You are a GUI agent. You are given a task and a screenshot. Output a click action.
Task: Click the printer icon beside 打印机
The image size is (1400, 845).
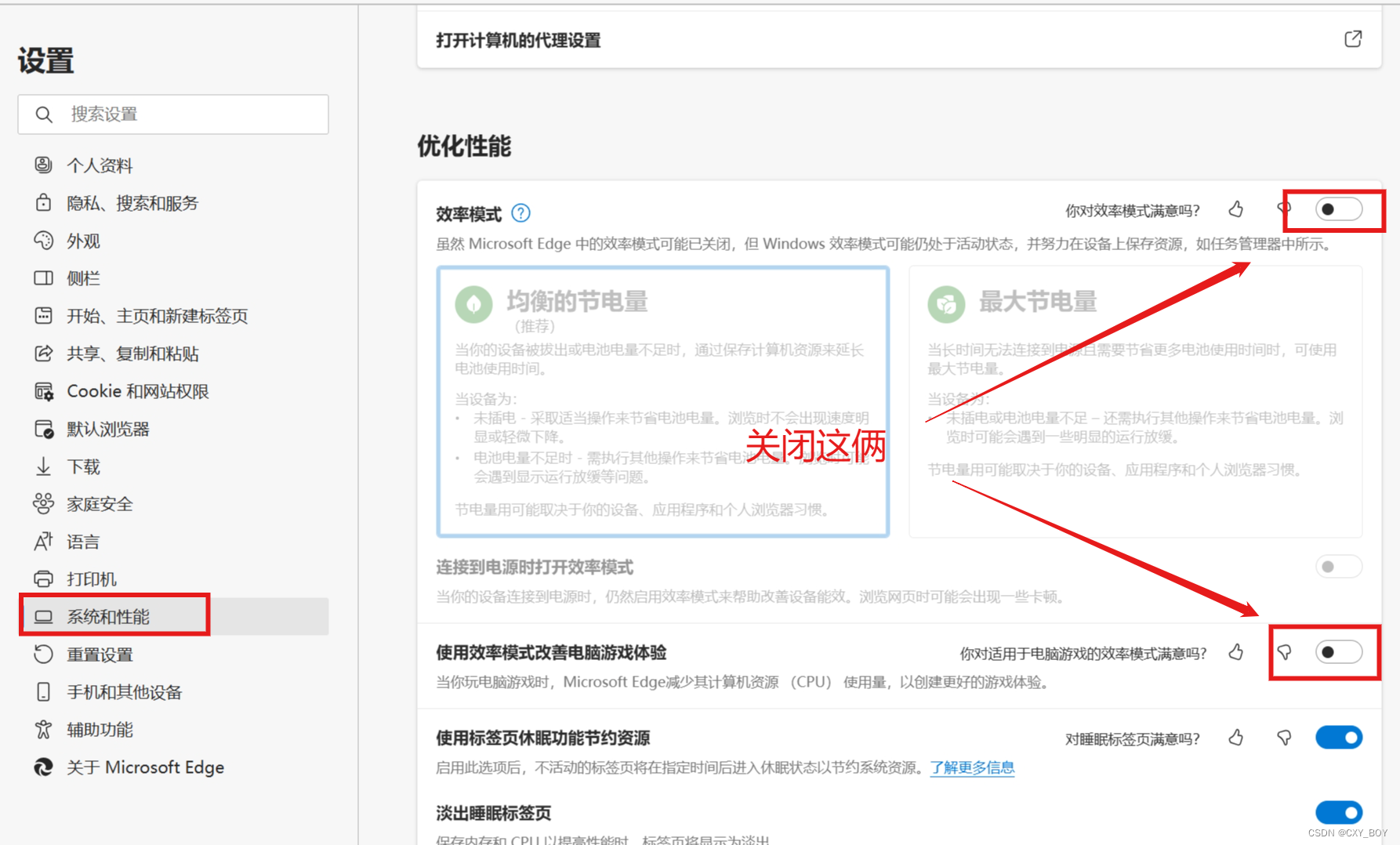tap(44, 578)
